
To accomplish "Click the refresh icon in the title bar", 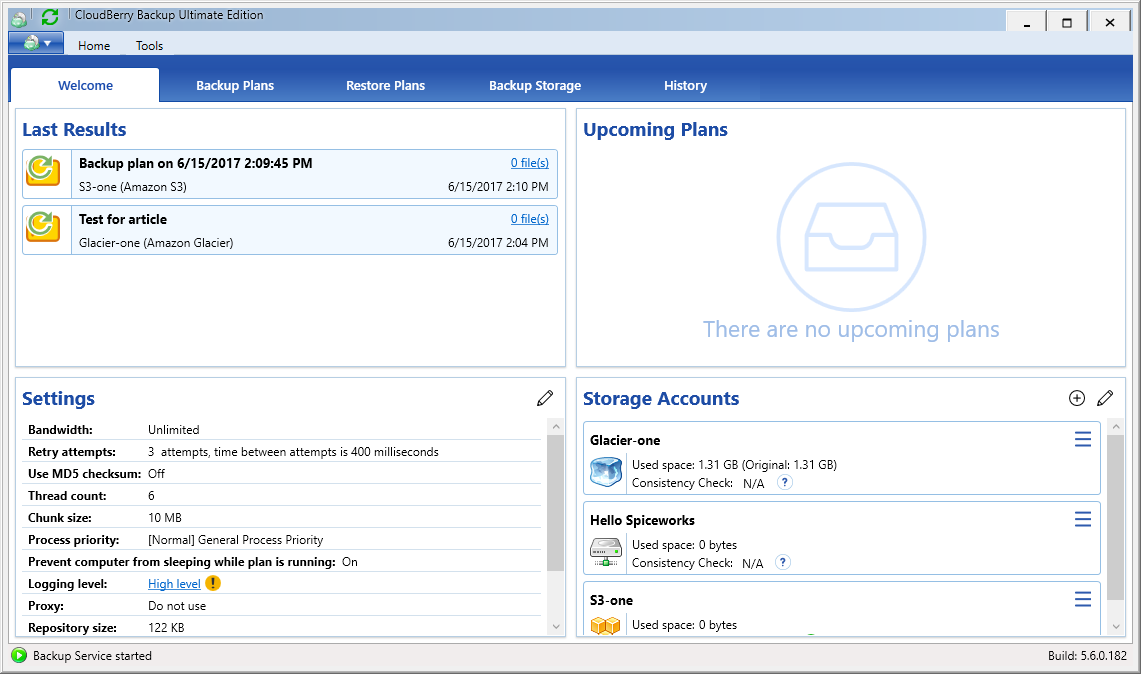I will (x=49, y=16).
